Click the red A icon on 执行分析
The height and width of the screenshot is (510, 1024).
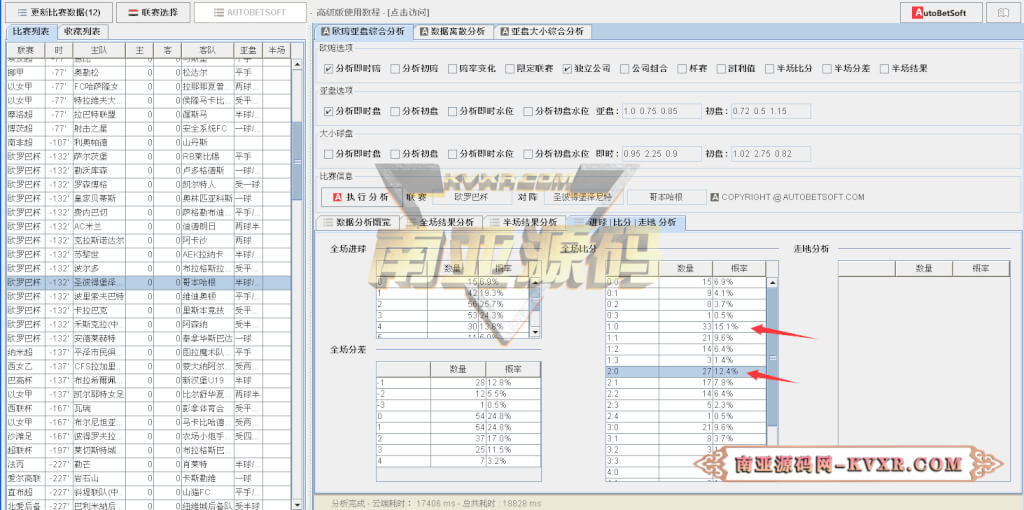coord(338,197)
